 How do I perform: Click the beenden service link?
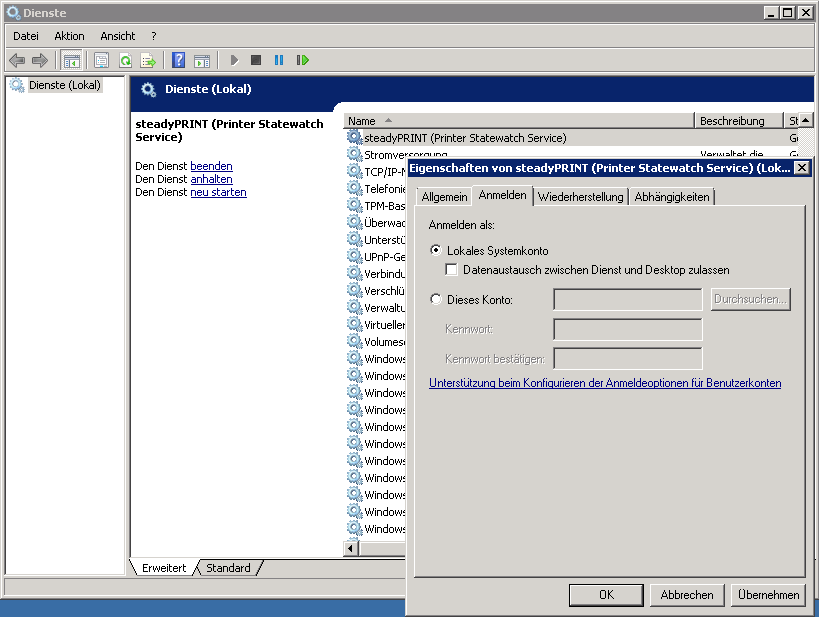coord(212,166)
